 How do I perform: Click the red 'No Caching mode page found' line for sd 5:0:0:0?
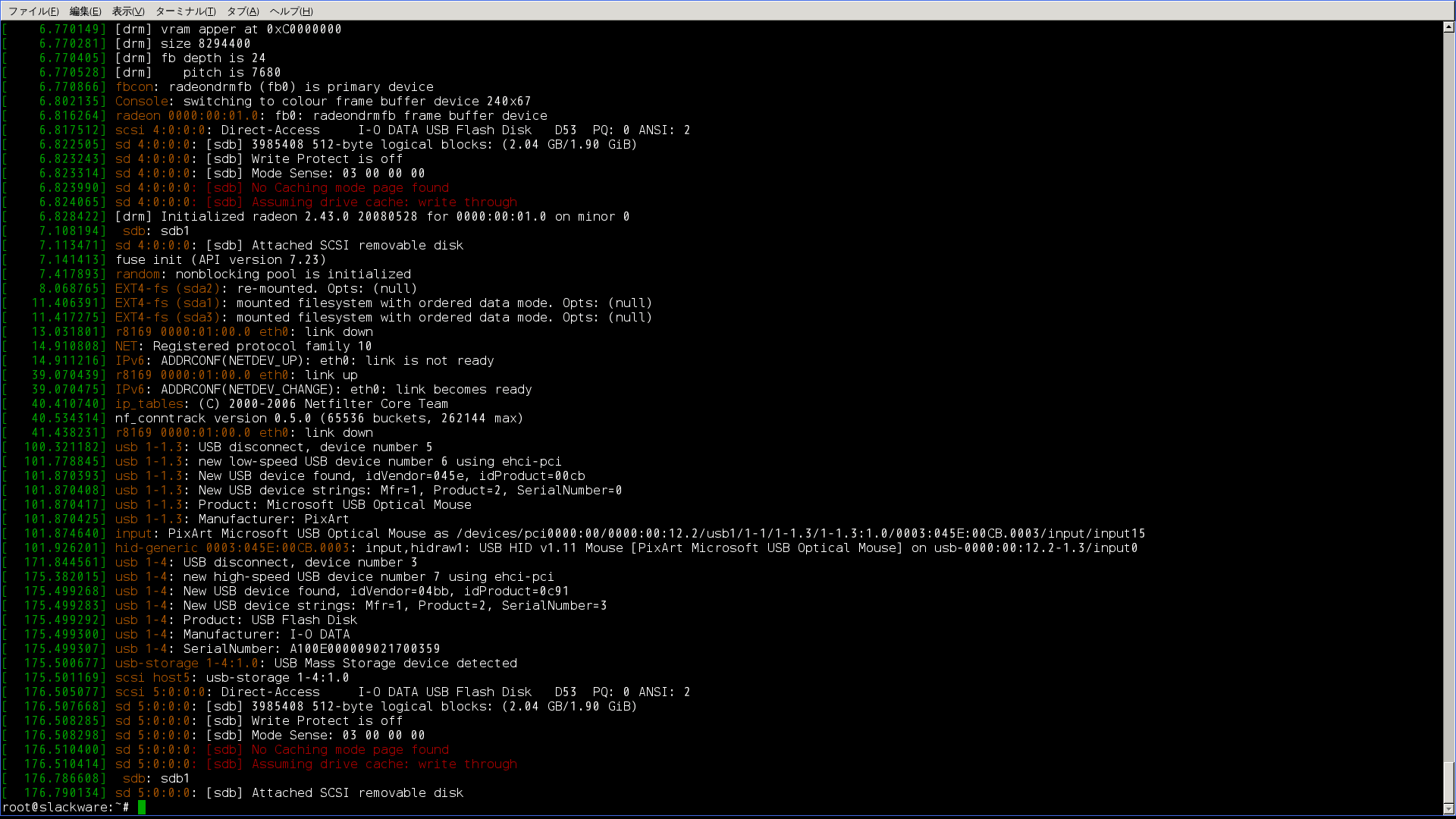[x=350, y=749]
